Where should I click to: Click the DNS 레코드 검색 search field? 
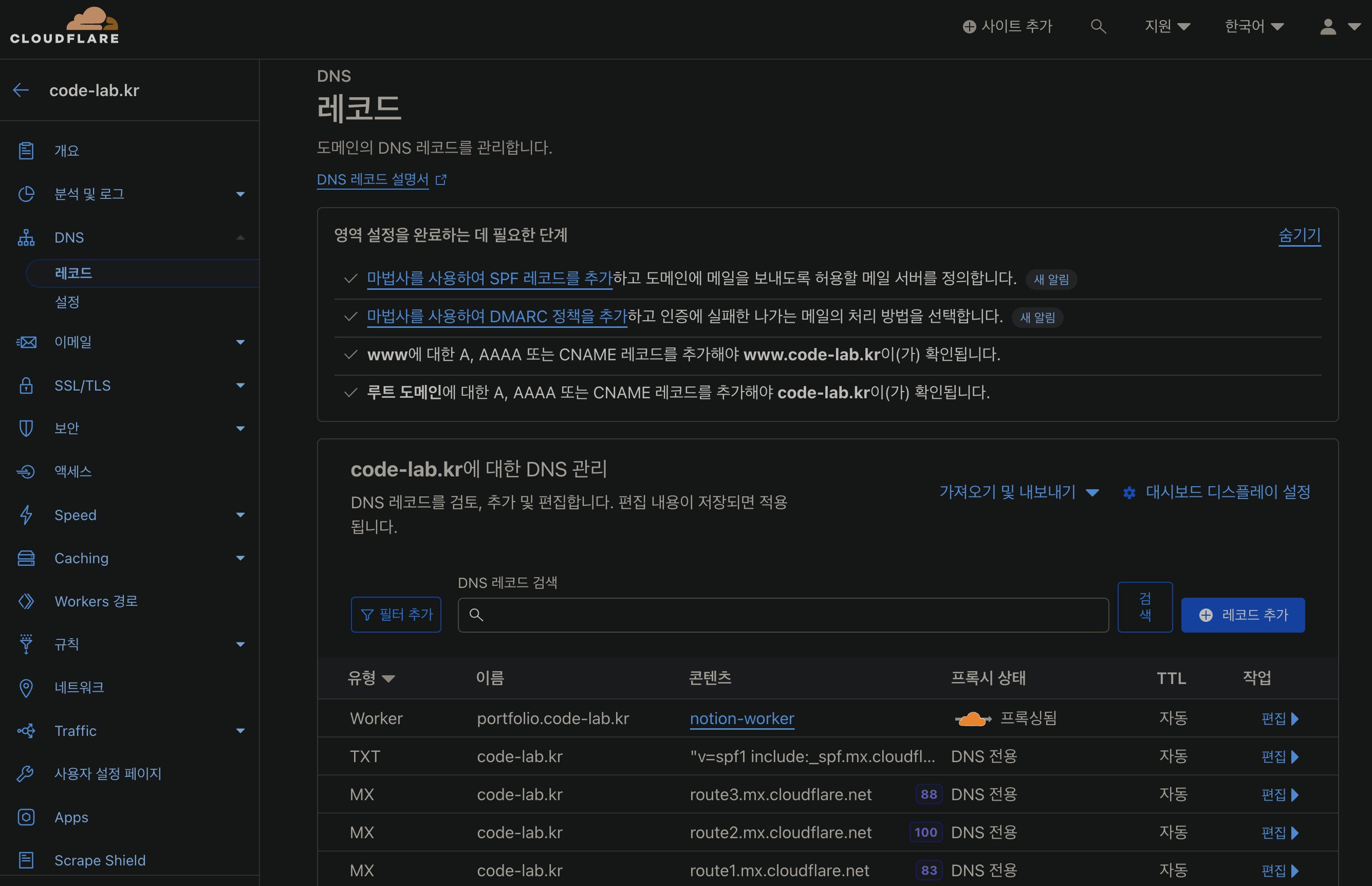tap(783, 615)
